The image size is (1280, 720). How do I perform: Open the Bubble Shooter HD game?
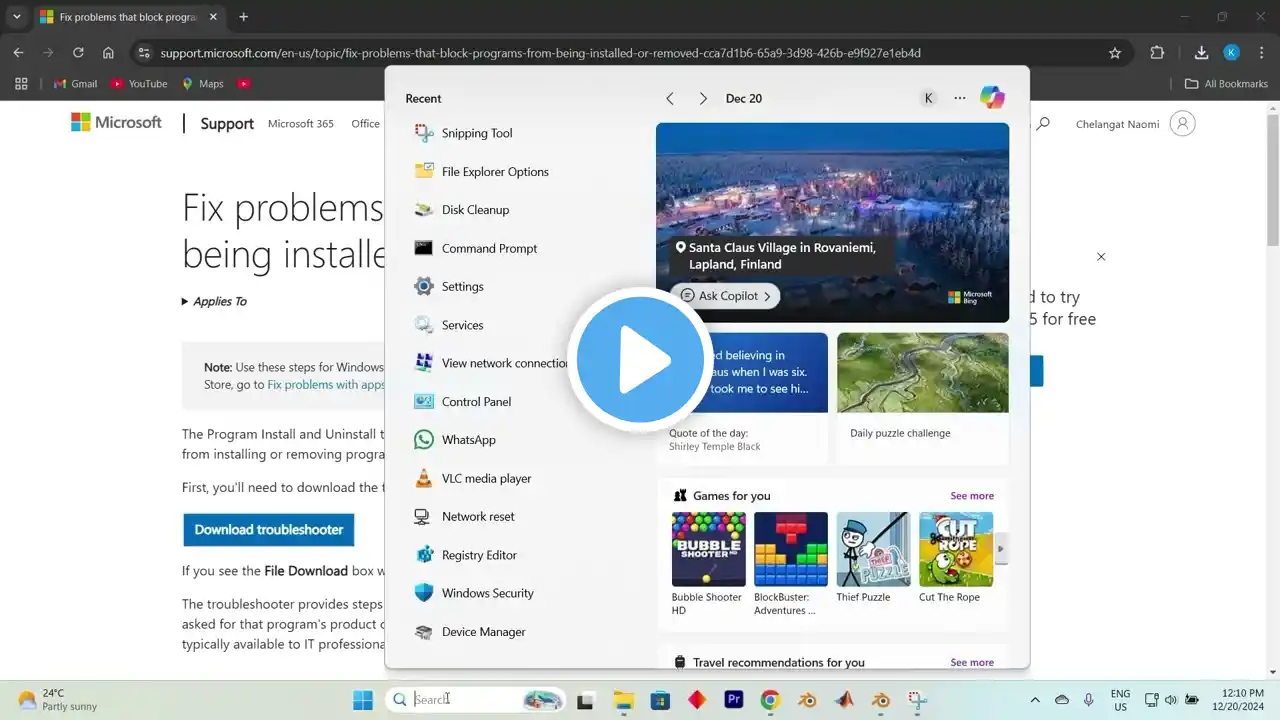(x=708, y=563)
